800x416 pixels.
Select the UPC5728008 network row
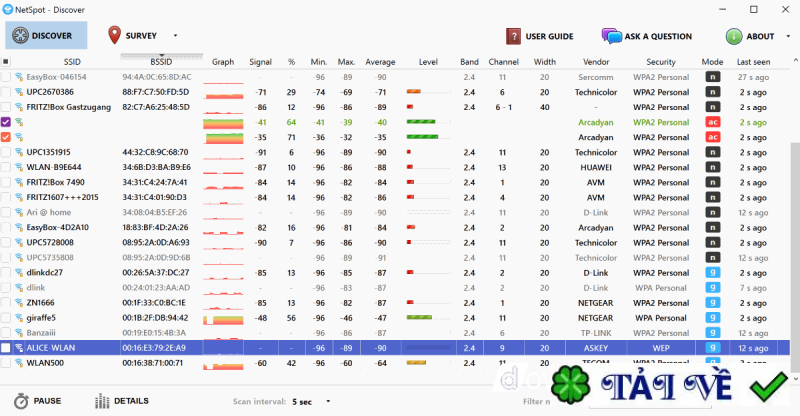coord(395,242)
